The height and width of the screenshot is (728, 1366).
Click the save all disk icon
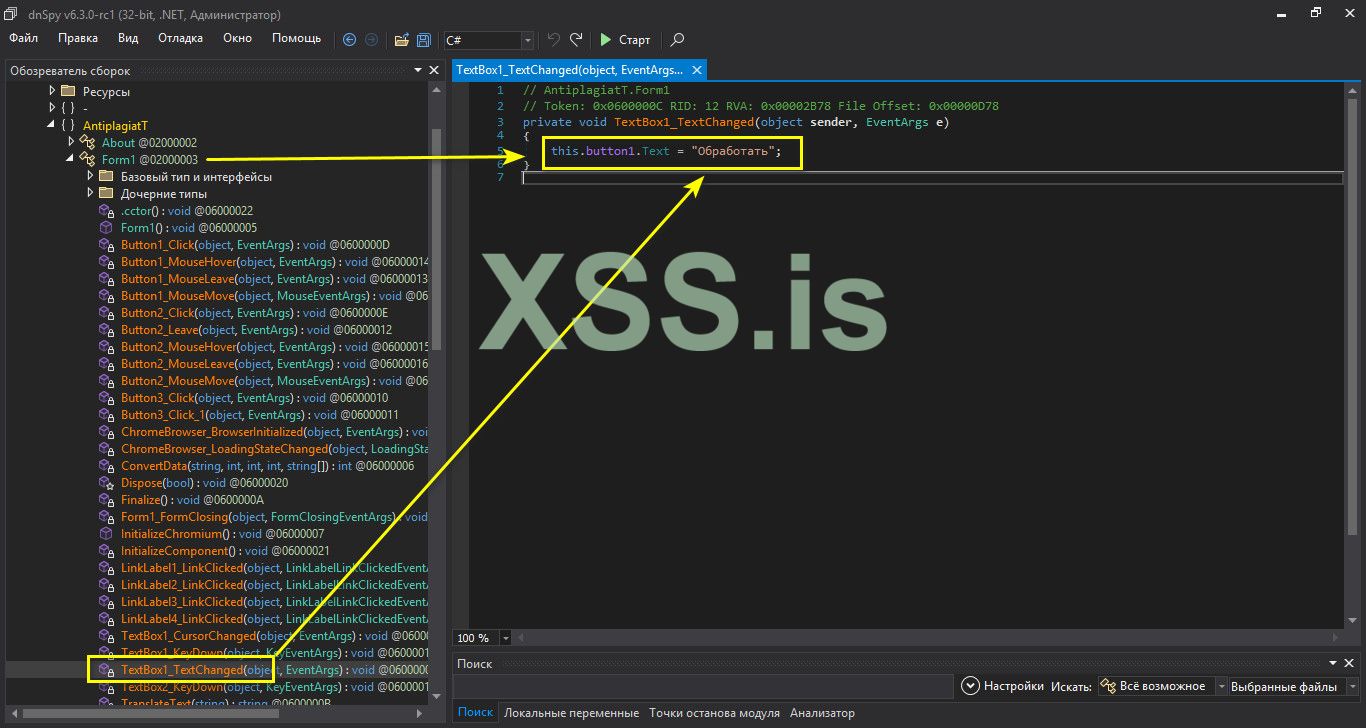tap(424, 40)
